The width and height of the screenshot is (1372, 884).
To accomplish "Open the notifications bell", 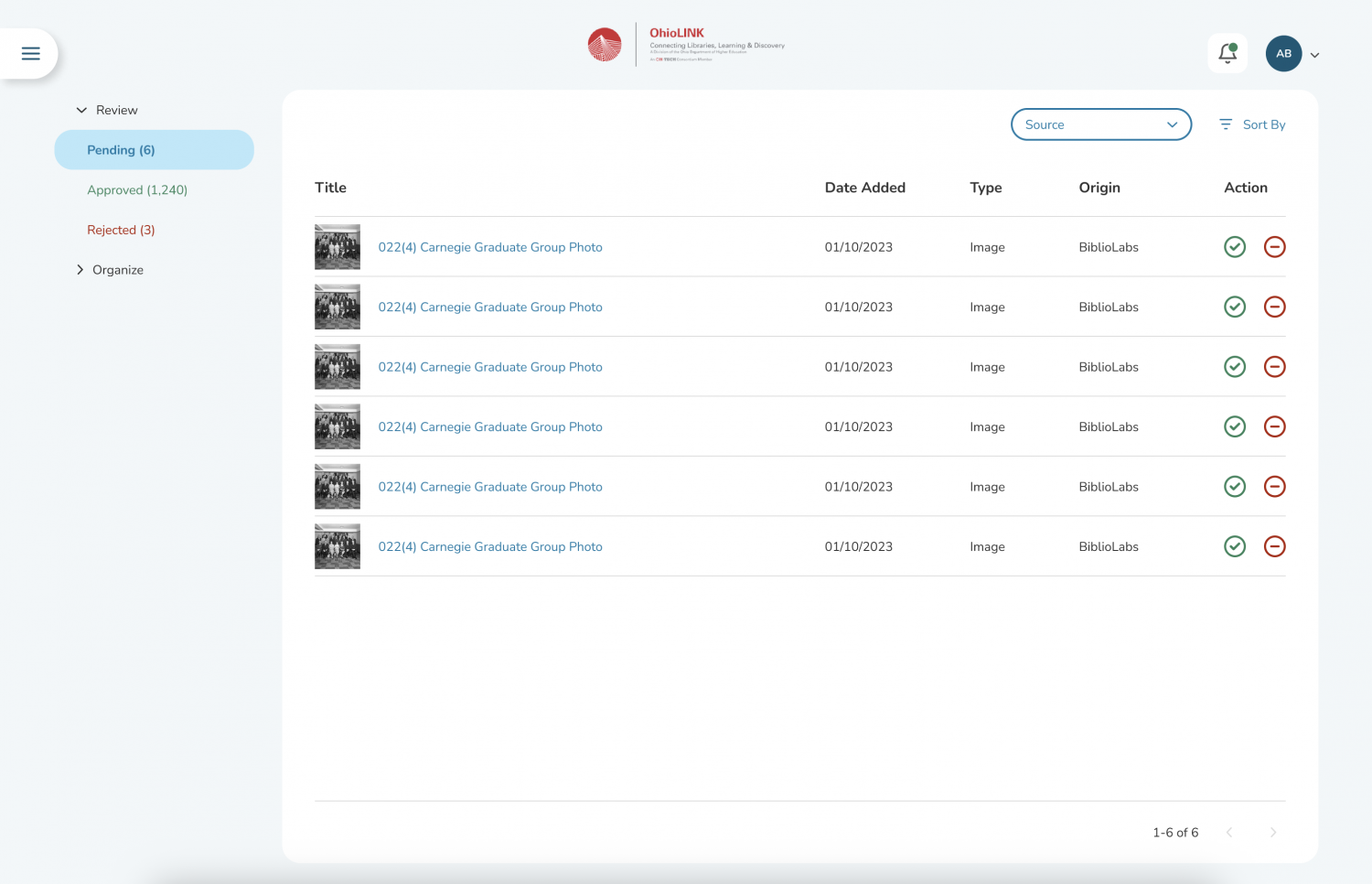I will (1227, 54).
